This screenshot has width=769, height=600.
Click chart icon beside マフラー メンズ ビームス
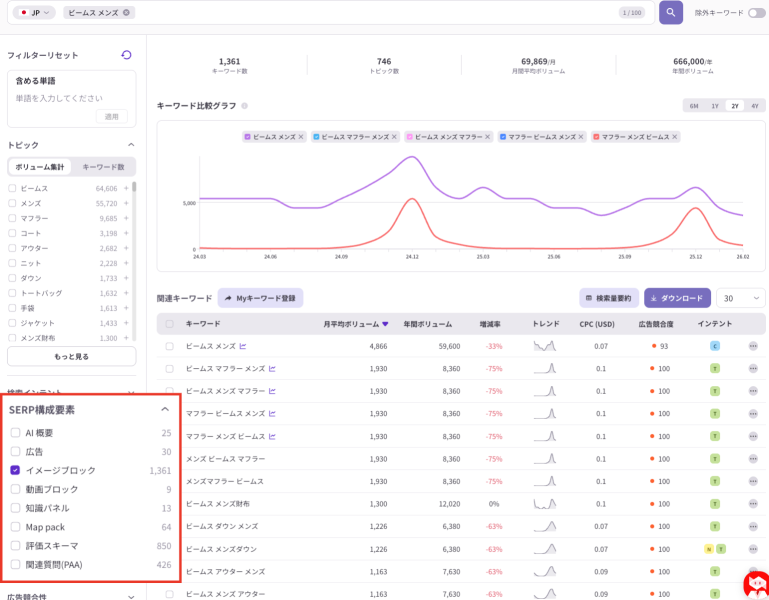(272, 437)
